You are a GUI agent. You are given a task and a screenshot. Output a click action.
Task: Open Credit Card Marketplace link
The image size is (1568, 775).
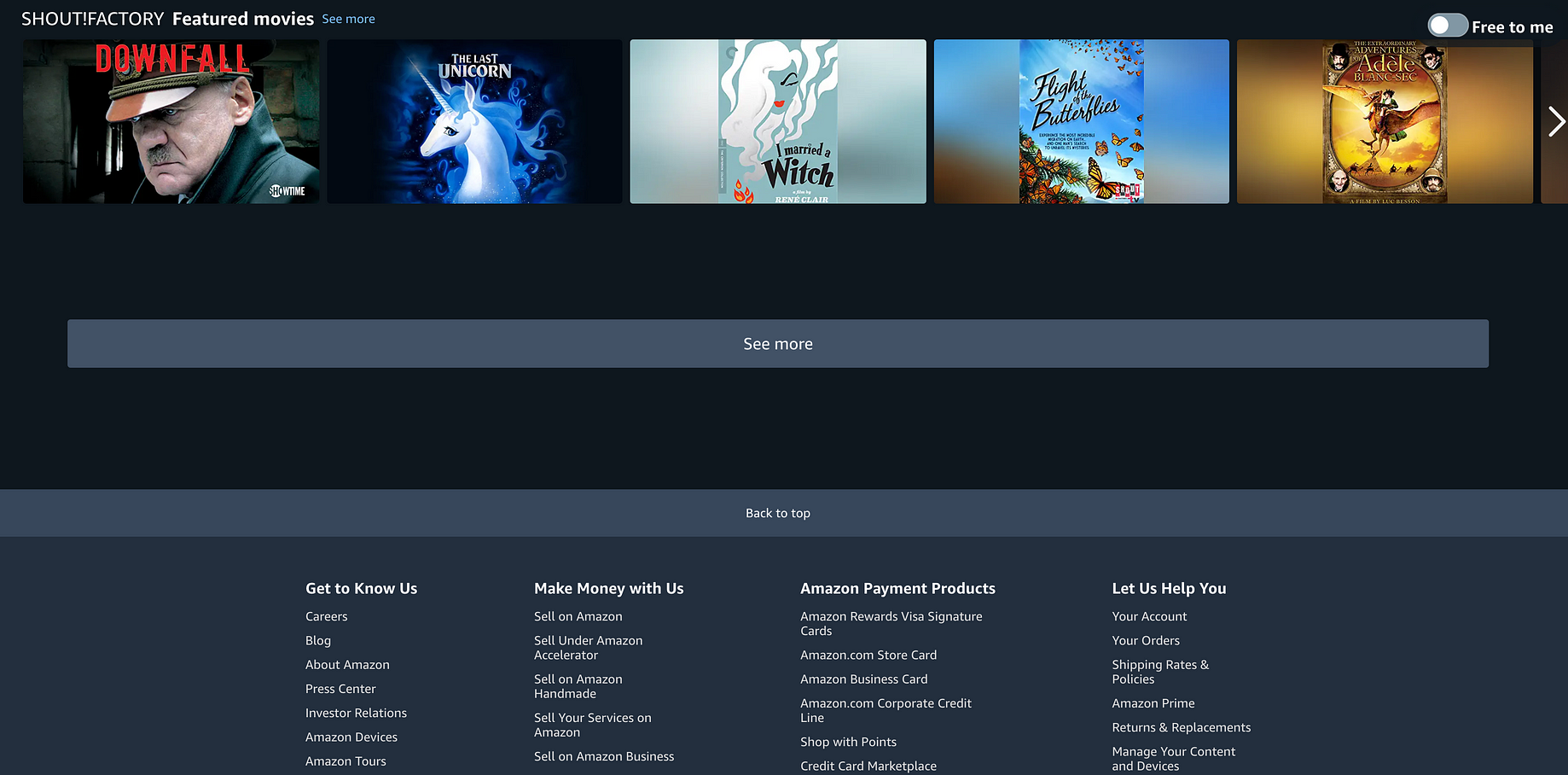(868, 766)
